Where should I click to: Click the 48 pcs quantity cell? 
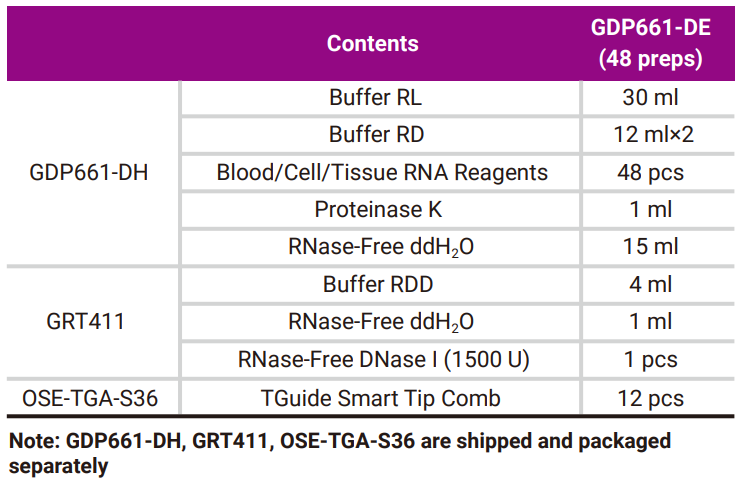point(650,172)
